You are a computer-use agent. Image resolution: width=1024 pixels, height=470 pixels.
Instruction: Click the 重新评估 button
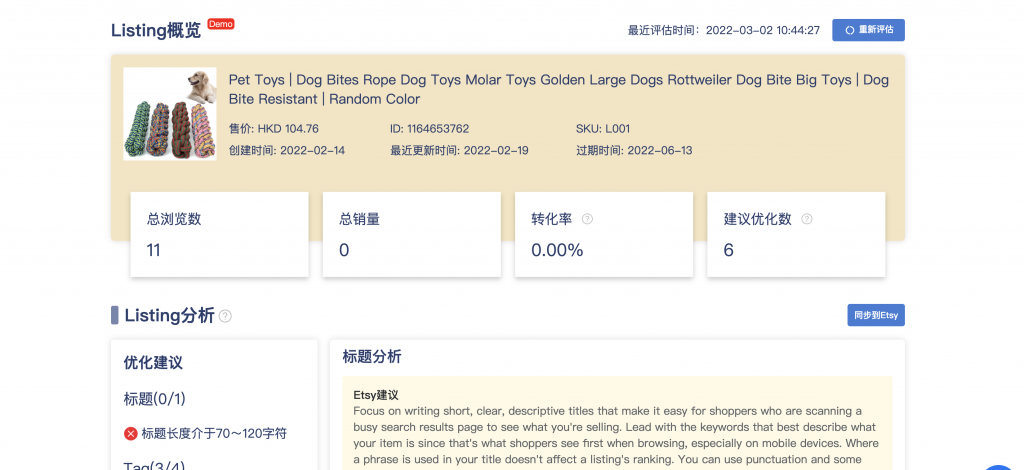coord(868,30)
